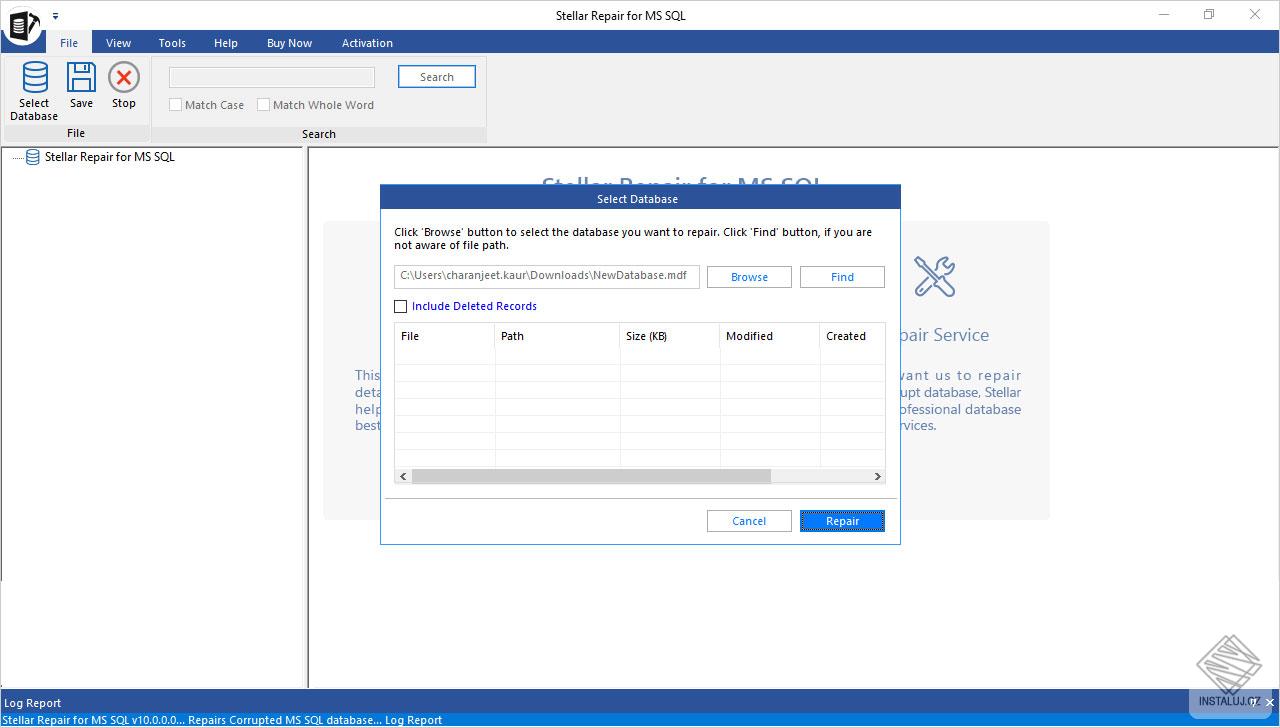Click the wrench and screwdriver repair service icon
1280x728 pixels.
click(x=934, y=277)
